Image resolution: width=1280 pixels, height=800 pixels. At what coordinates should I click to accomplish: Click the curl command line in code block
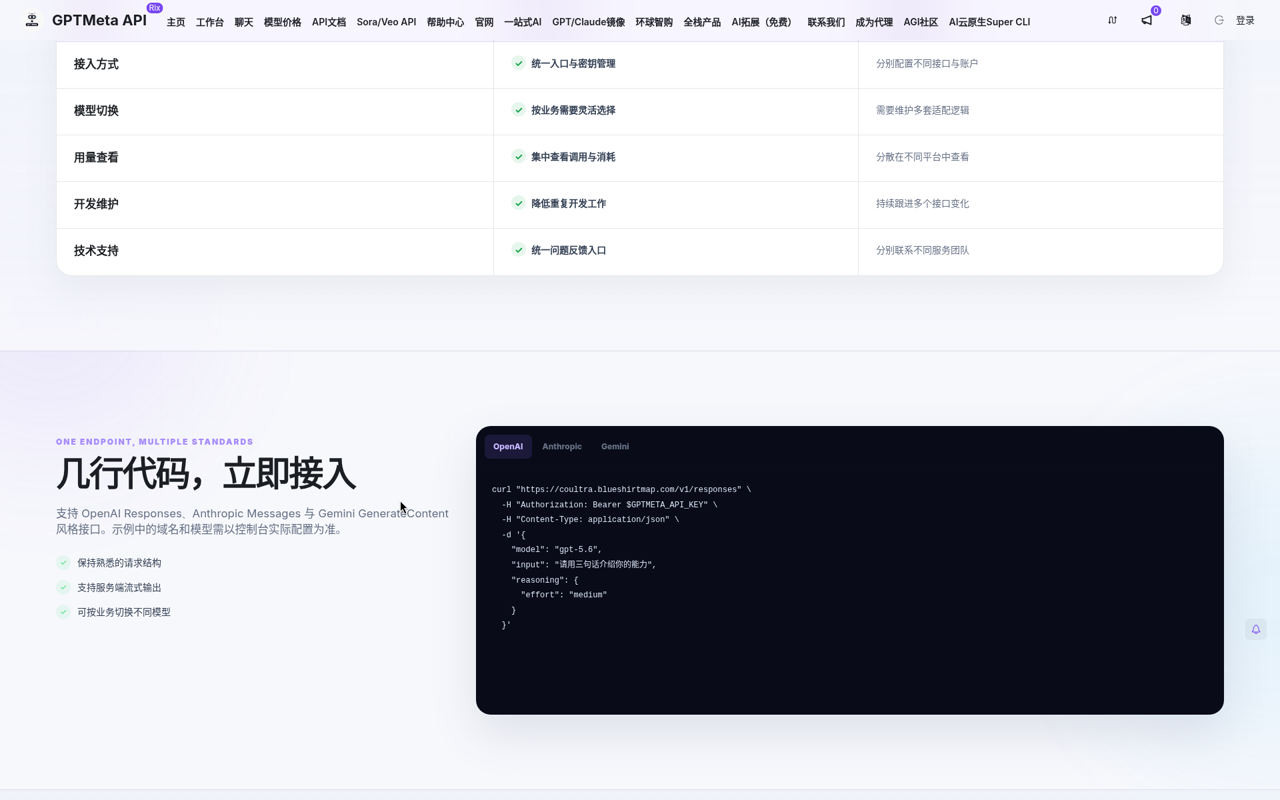click(621, 490)
